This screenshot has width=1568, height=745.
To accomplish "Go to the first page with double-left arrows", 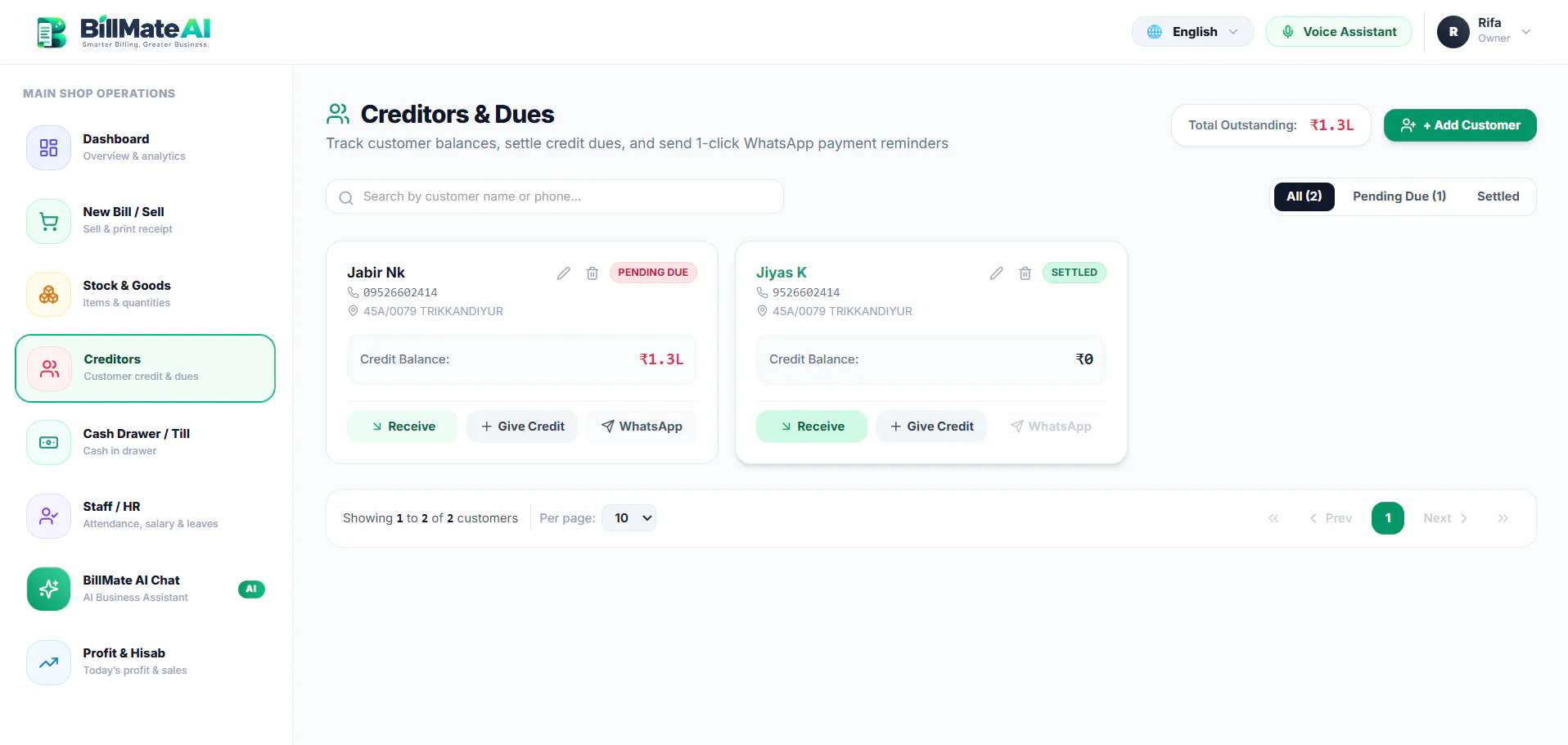I will [1273, 518].
